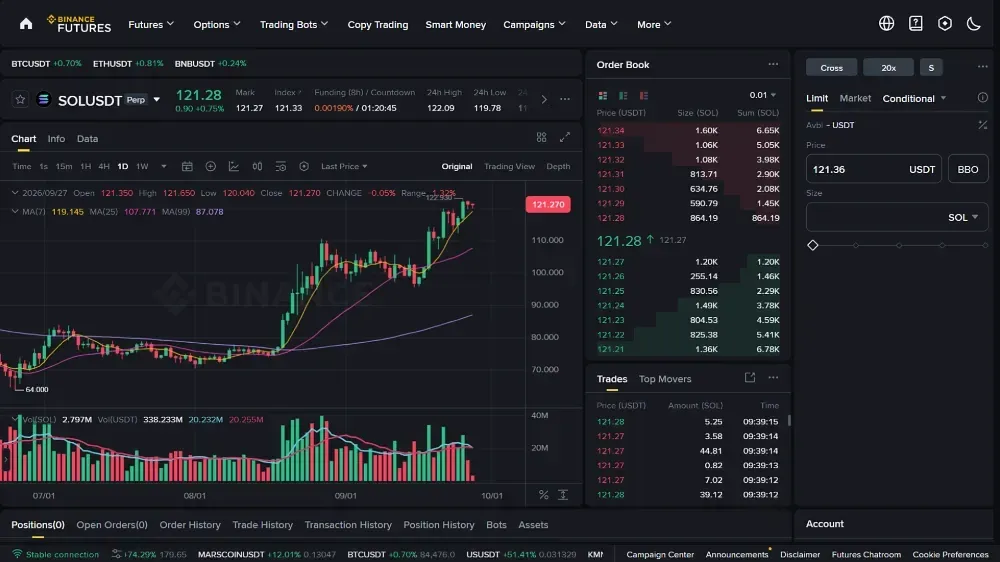Open indicators line-chart icon

click(x=234, y=166)
